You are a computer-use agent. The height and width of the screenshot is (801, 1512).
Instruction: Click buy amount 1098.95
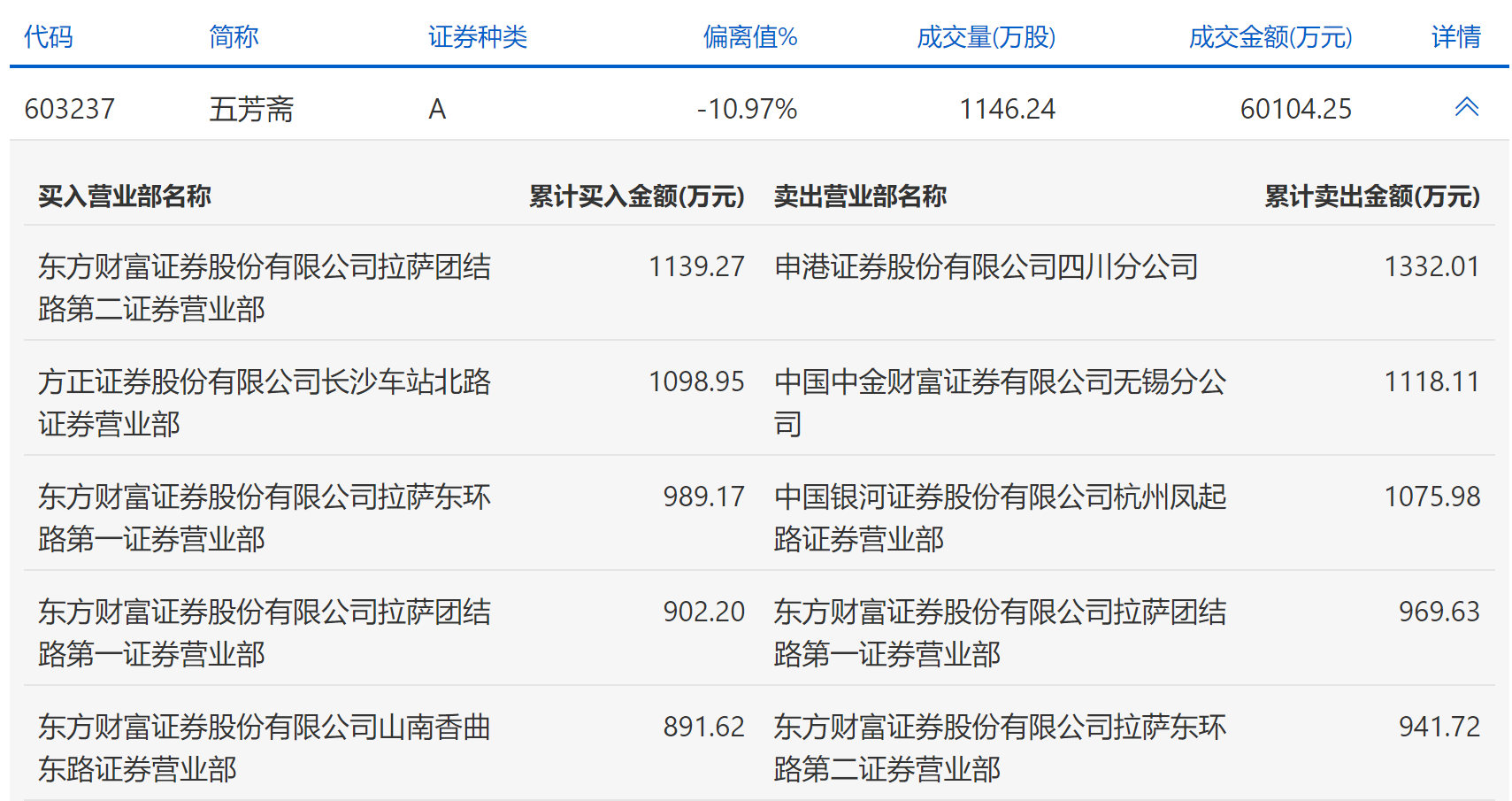point(696,381)
